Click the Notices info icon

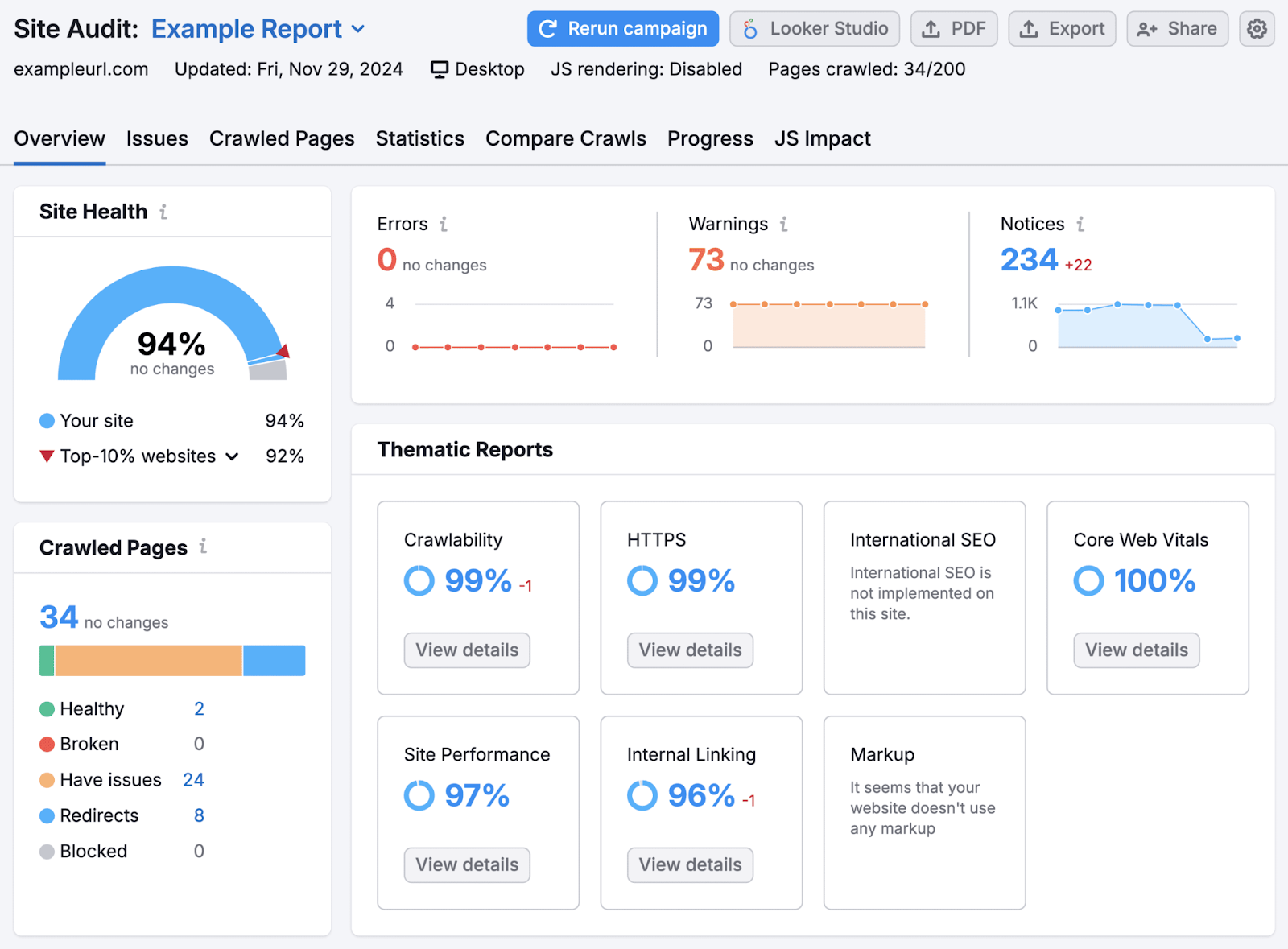pyautogui.click(x=1081, y=224)
